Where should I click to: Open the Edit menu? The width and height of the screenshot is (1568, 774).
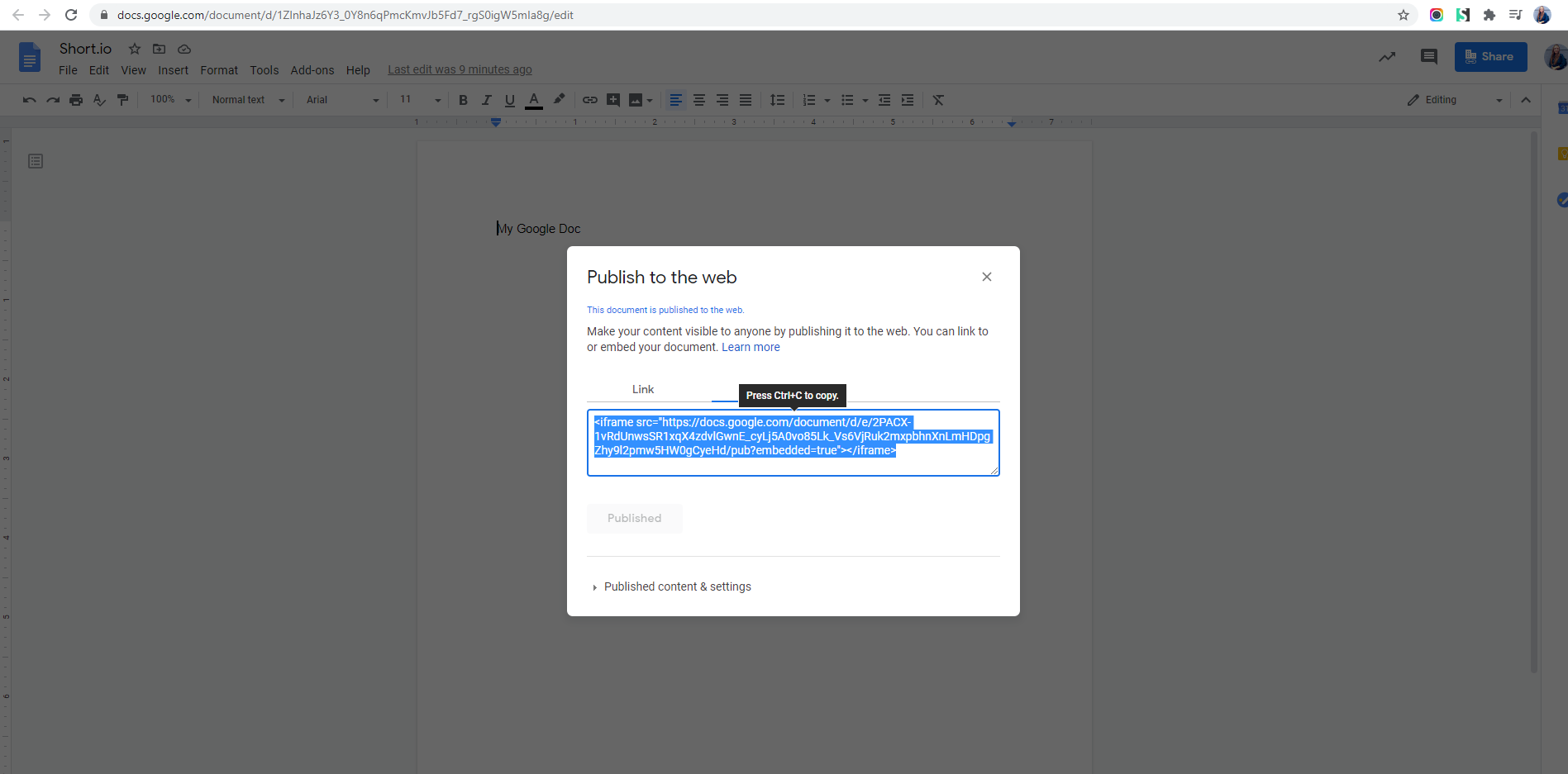point(99,70)
